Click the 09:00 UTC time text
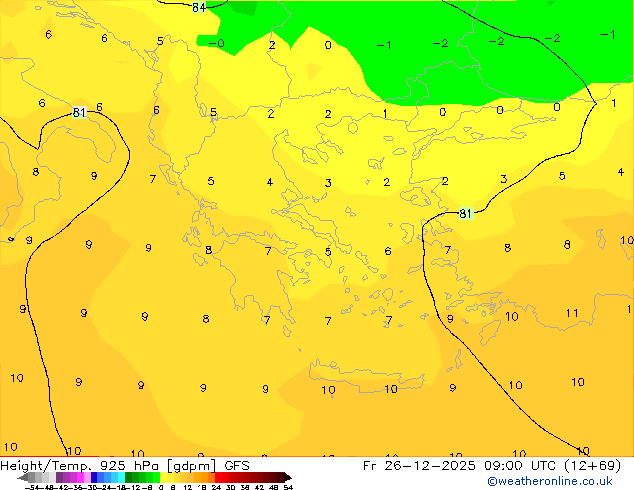The width and height of the screenshot is (634, 490). tap(521, 466)
